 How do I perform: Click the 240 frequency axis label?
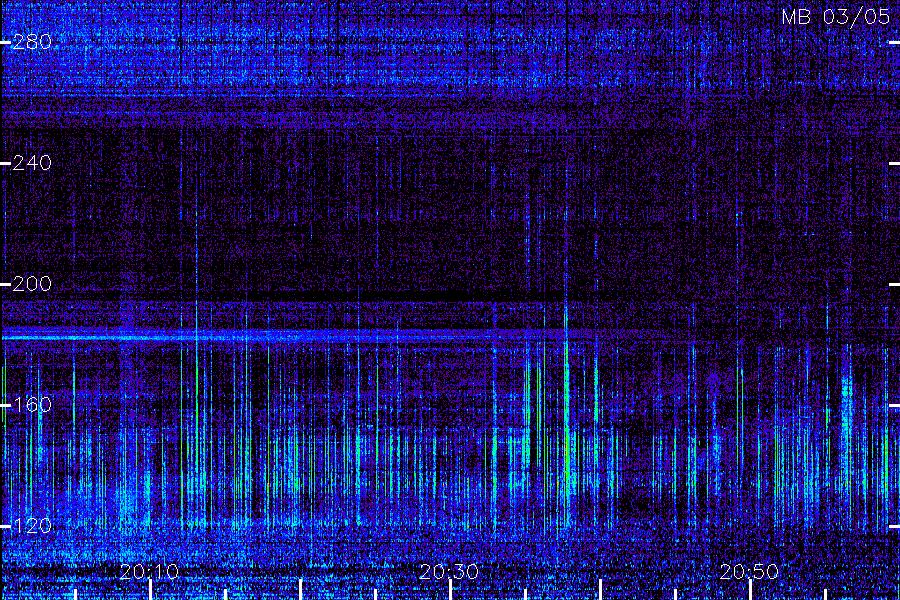tap(32, 163)
